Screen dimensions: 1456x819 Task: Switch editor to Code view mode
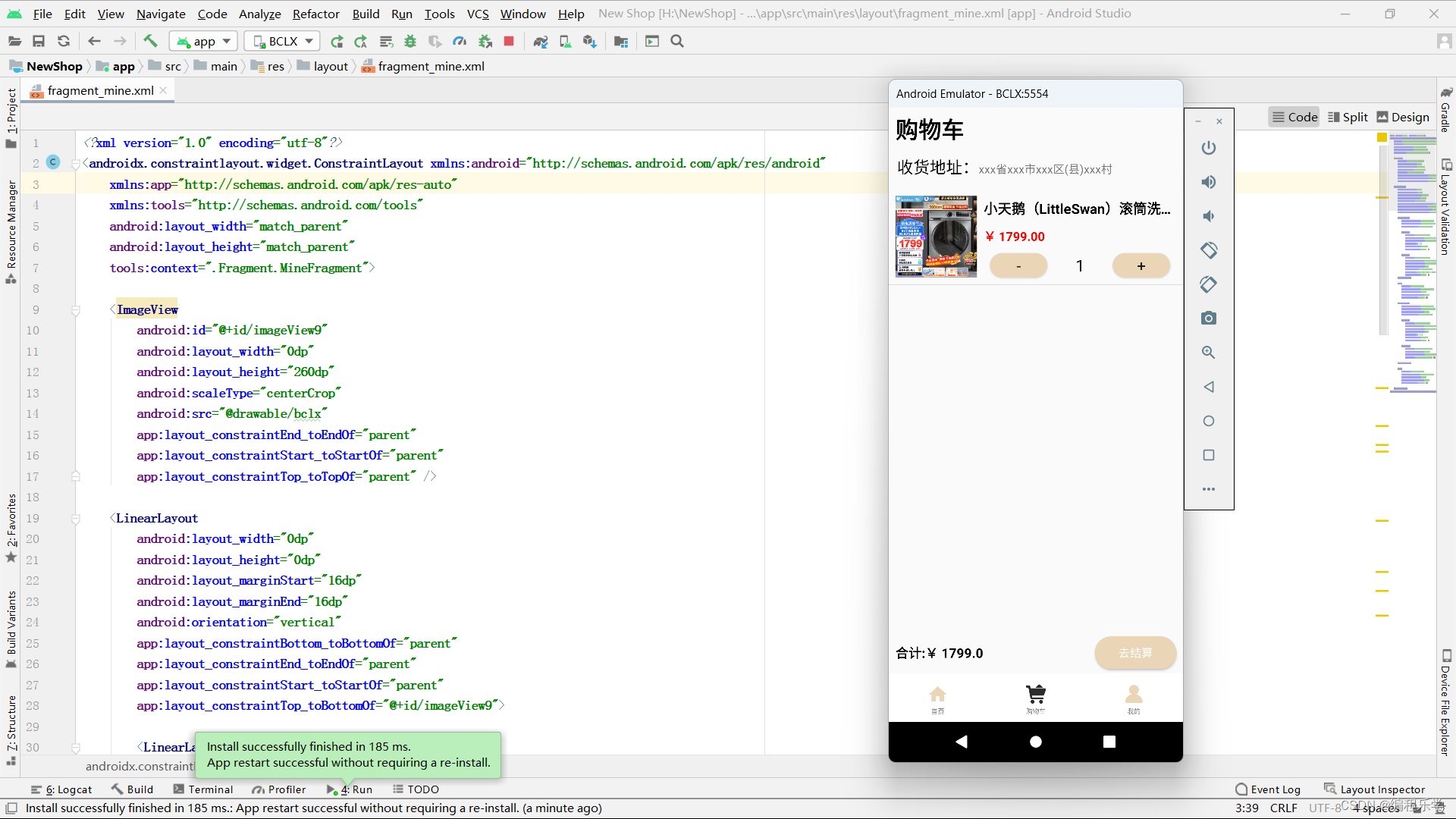pos(1294,117)
